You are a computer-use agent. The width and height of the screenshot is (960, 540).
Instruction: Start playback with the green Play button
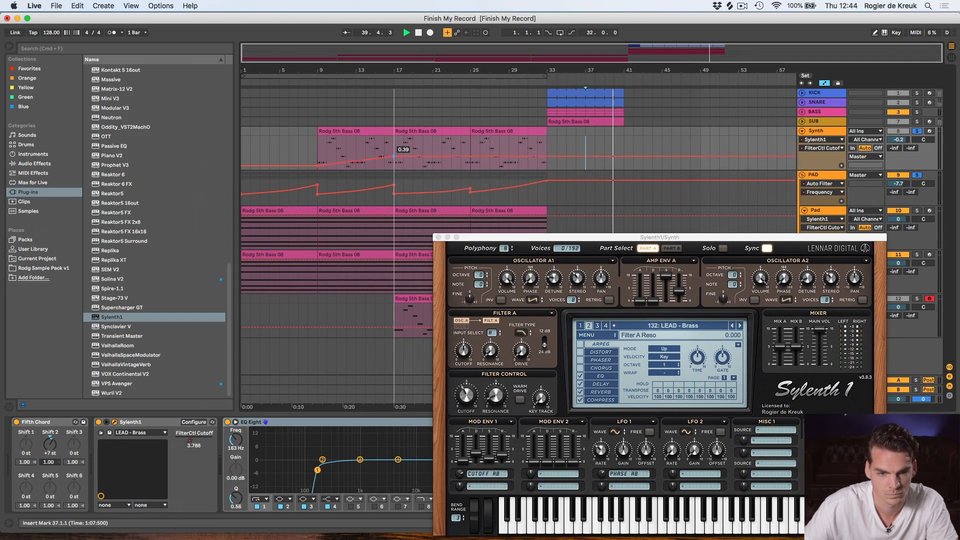click(406, 32)
